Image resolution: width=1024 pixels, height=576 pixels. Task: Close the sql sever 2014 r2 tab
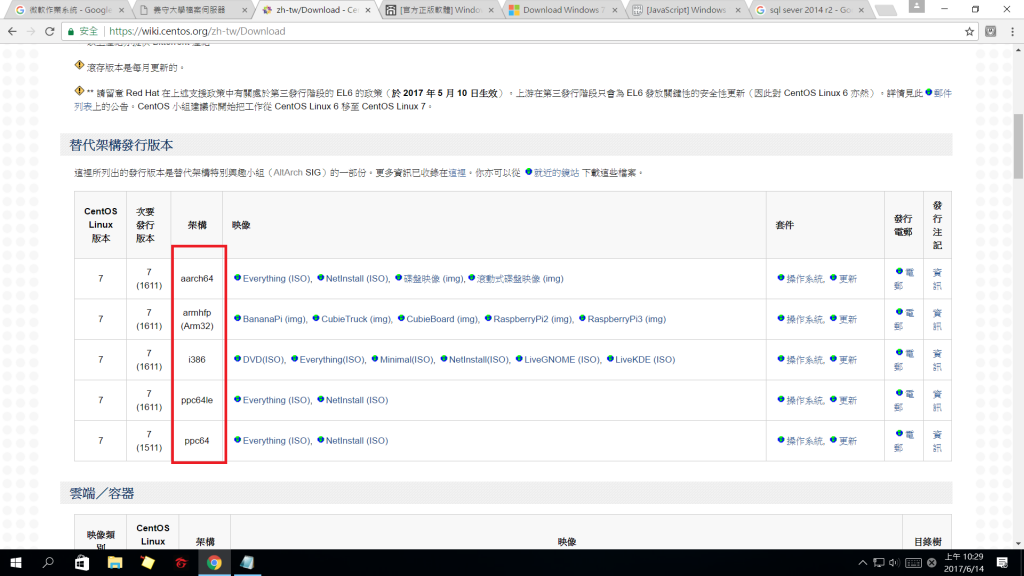[861, 10]
